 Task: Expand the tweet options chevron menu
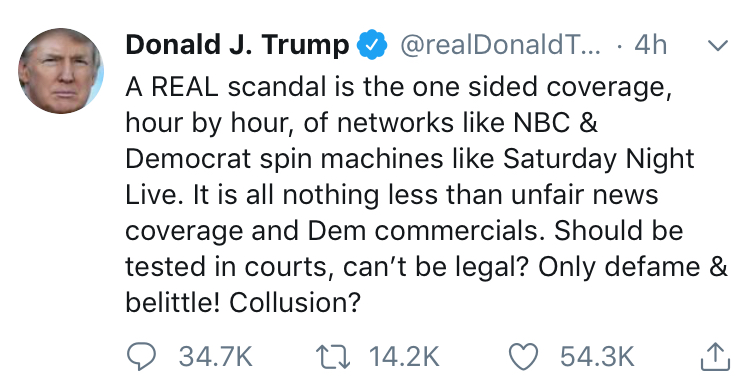click(x=717, y=45)
